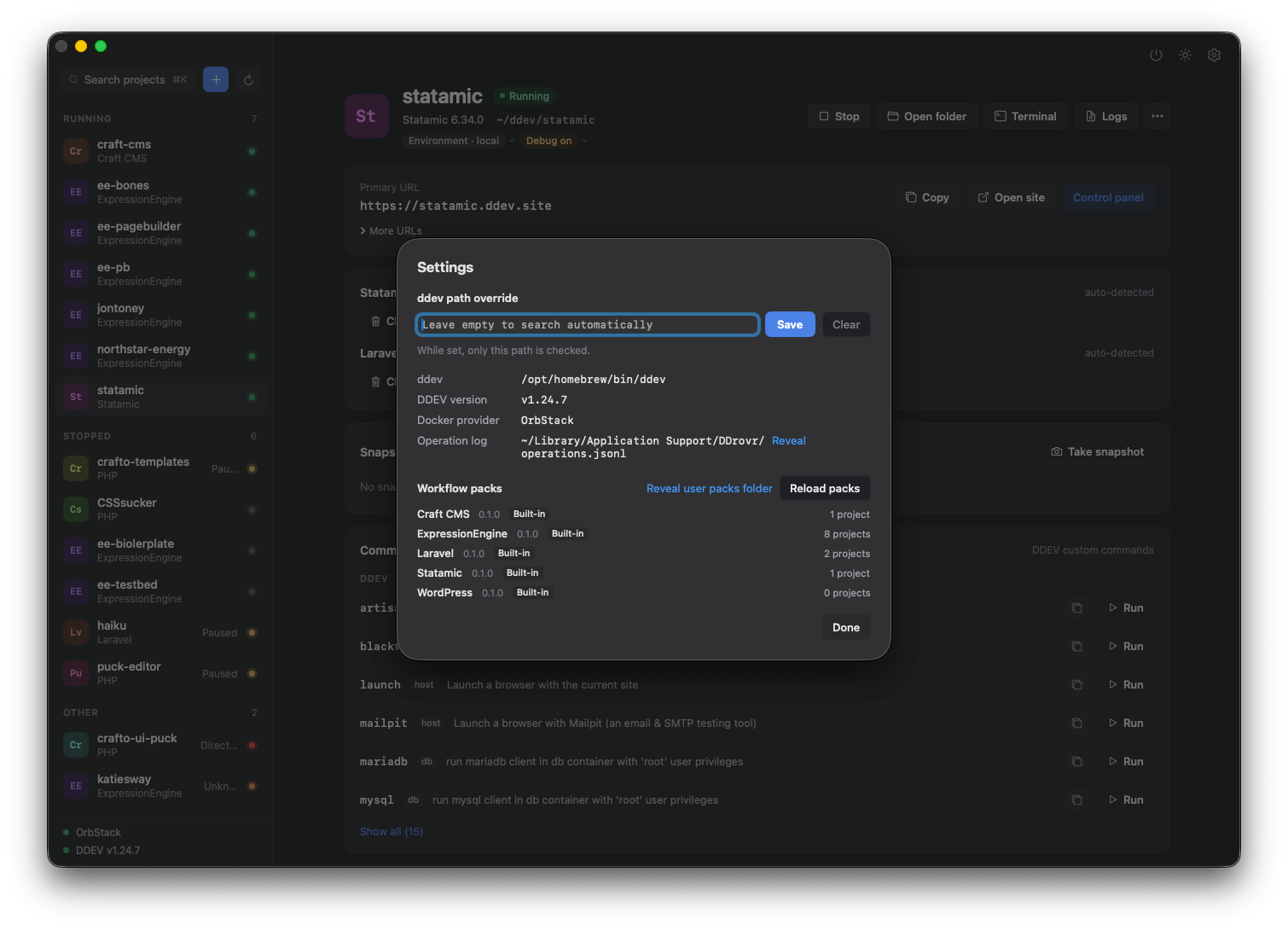
Task: Toggle the Debug on badge
Action: (549, 141)
